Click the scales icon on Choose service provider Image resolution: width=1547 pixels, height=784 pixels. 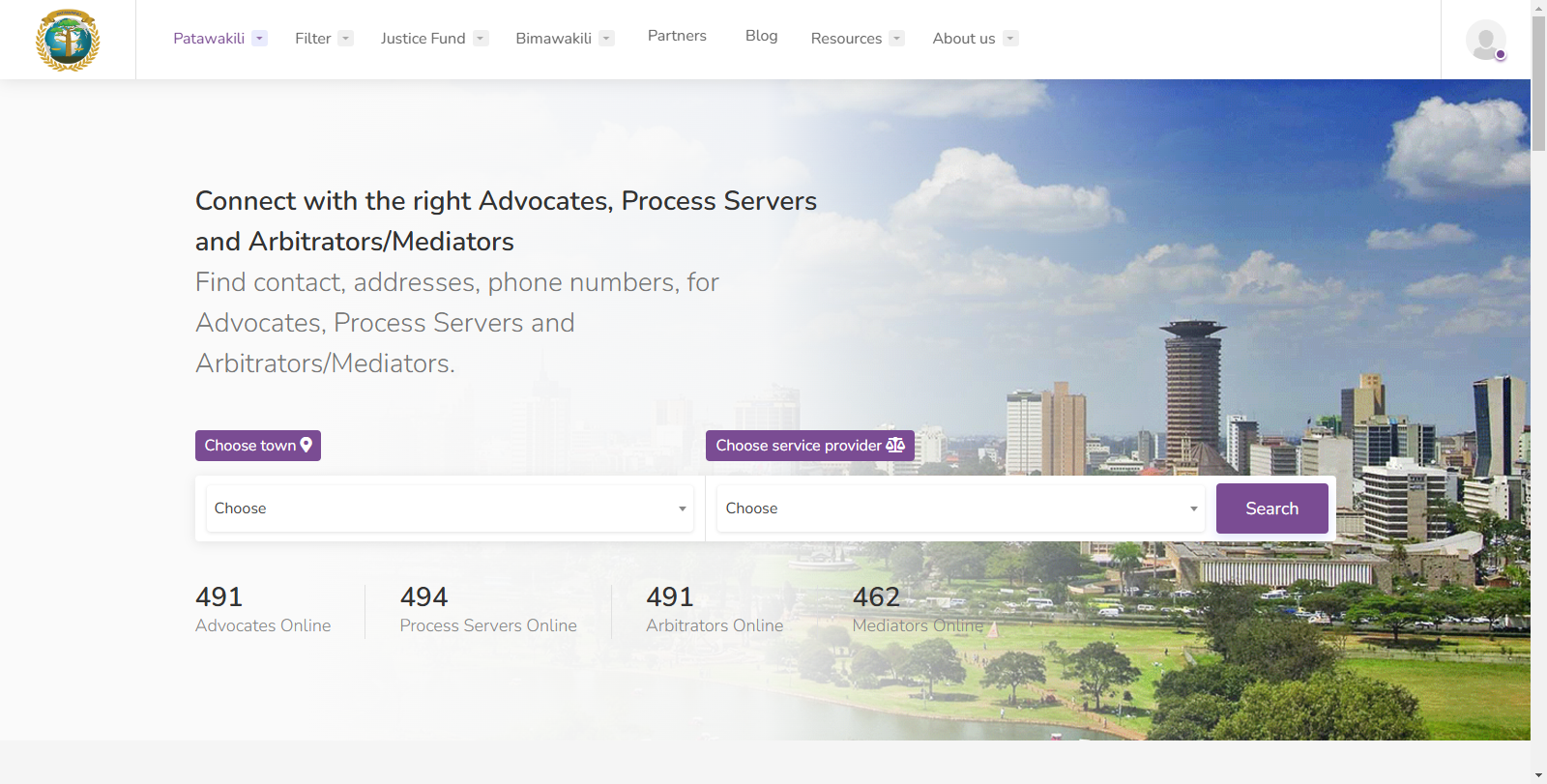(895, 445)
